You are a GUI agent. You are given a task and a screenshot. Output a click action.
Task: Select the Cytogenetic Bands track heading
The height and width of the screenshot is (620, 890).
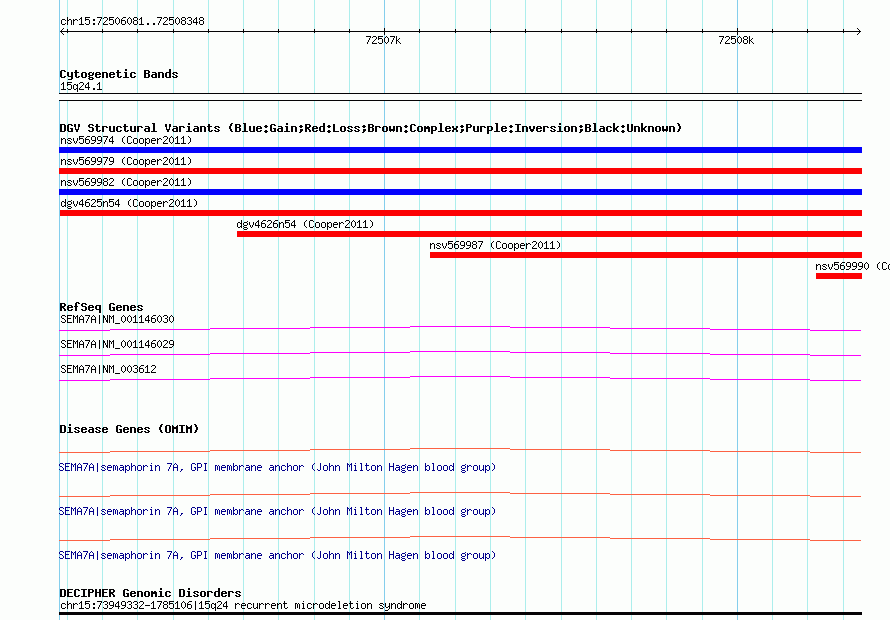[x=119, y=74]
